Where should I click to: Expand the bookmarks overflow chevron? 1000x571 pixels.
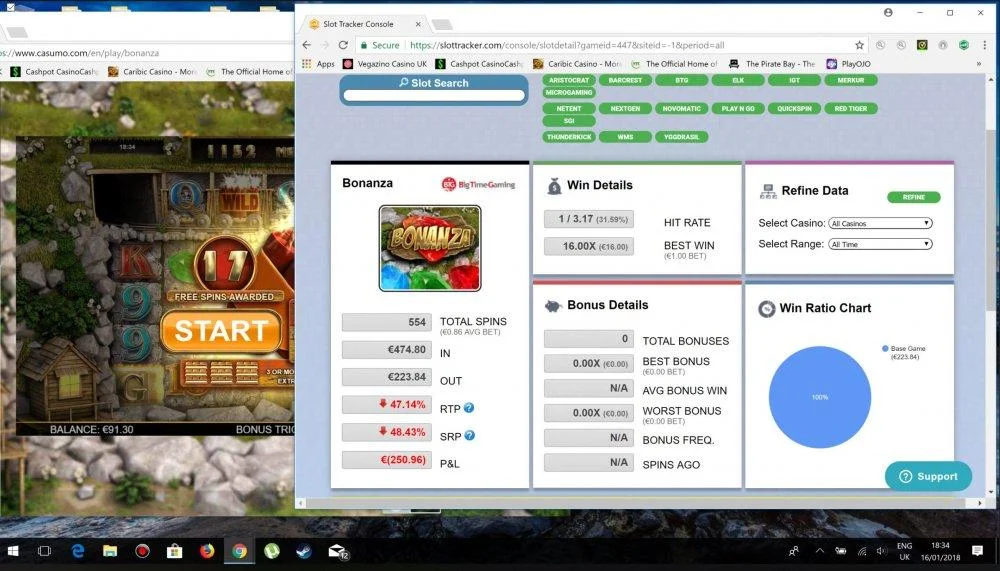tap(979, 64)
